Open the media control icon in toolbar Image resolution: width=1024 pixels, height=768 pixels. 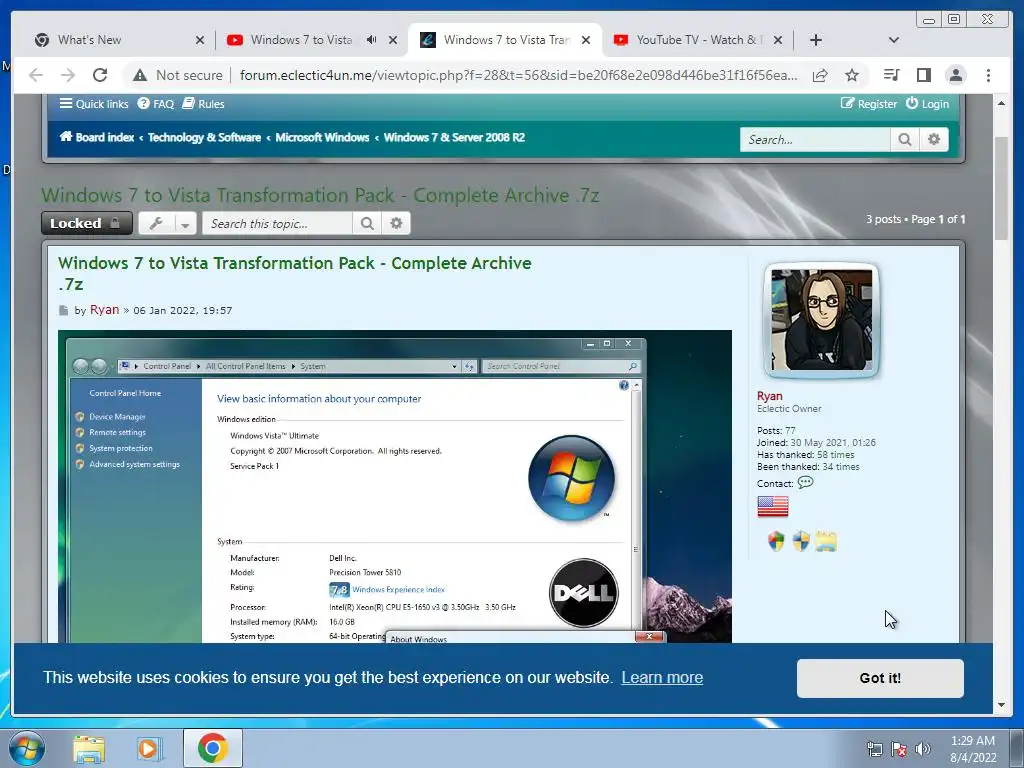coord(891,75)
